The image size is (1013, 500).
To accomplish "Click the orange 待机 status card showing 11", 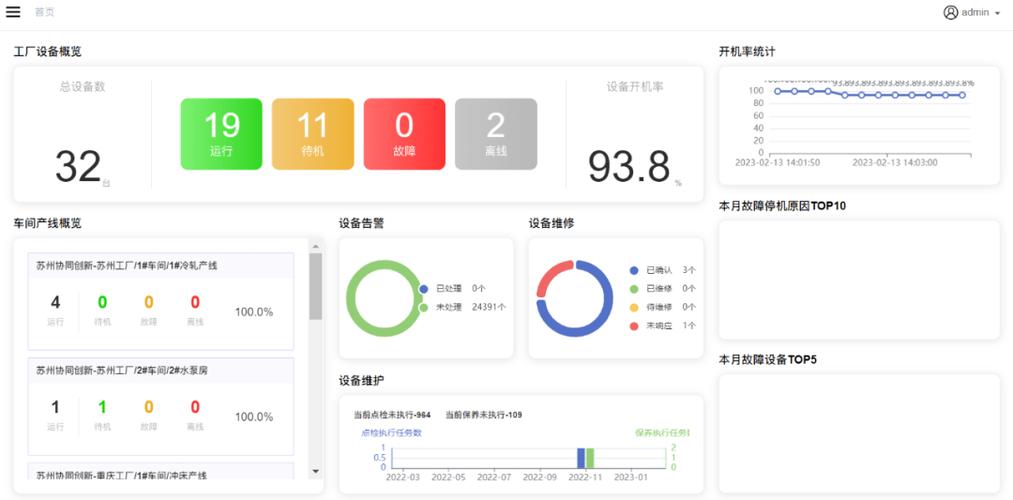I will (313, 134).
